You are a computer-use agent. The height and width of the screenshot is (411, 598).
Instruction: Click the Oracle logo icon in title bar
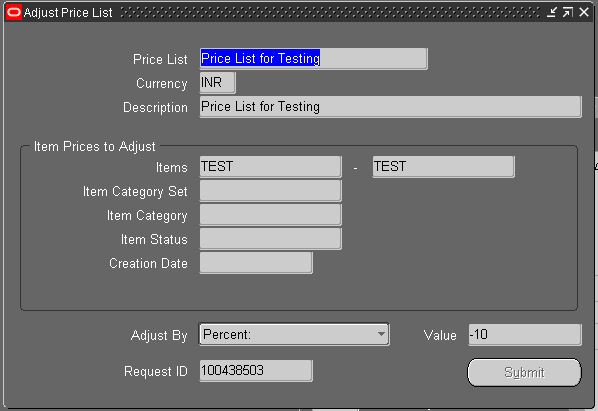point(14,12)
